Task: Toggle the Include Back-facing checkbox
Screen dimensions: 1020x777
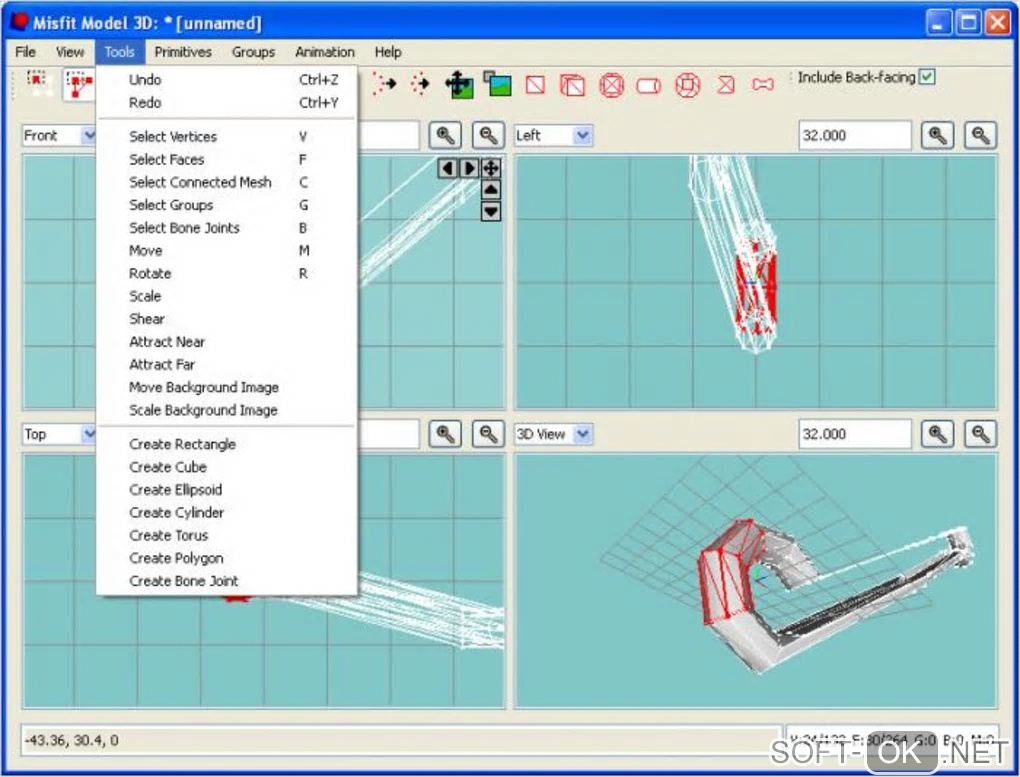Action: coord(928,77)
